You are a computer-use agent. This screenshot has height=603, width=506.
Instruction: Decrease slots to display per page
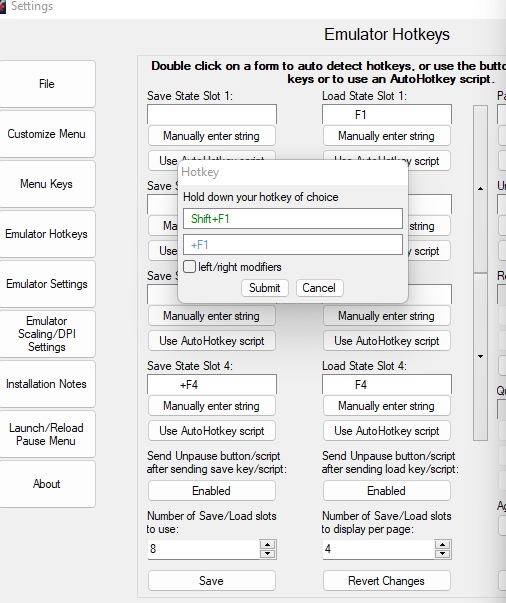tap(443, 554)
